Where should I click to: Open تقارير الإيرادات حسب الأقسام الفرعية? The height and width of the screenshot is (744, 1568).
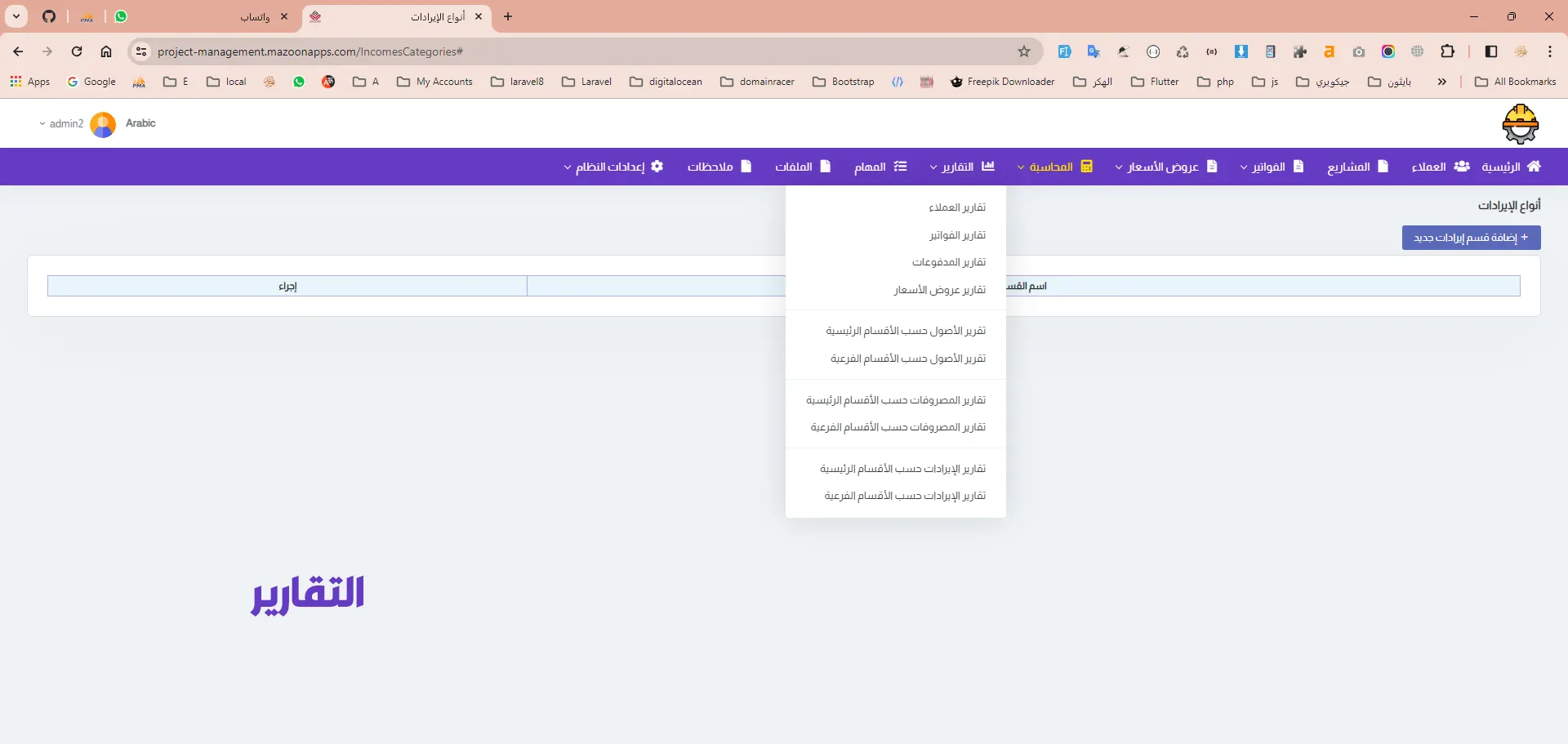coord(904,496)
